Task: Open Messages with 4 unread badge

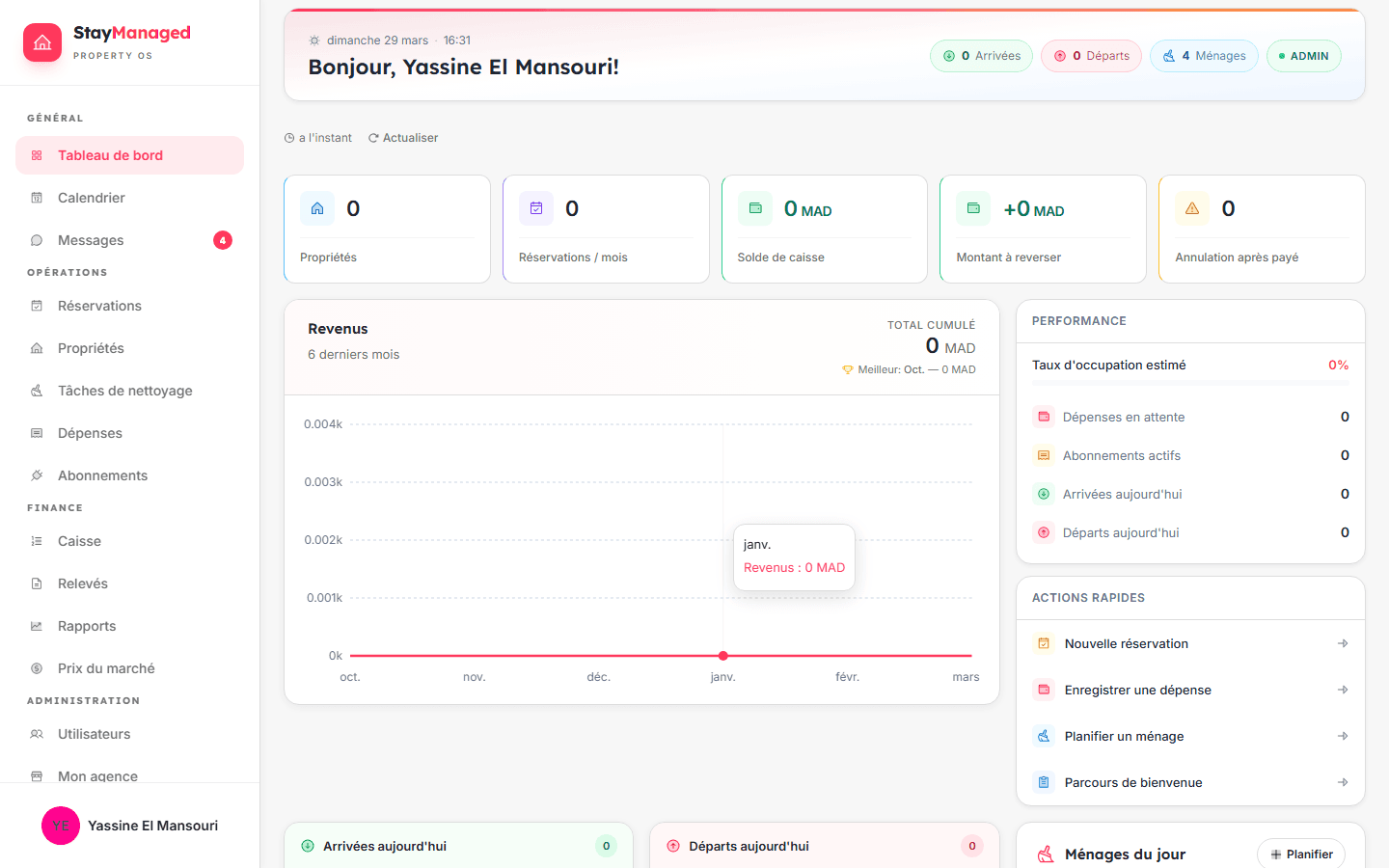Action: coord(91,240)
